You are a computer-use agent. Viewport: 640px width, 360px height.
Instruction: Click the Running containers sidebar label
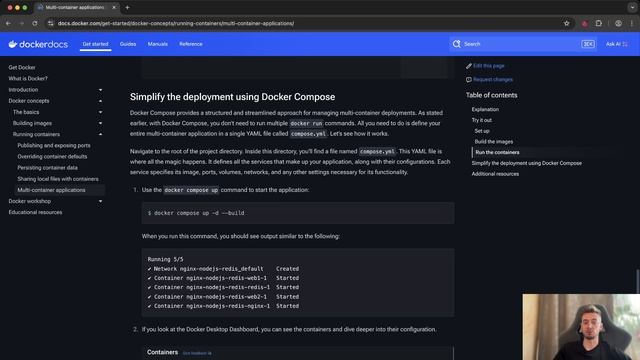(36, 134)
